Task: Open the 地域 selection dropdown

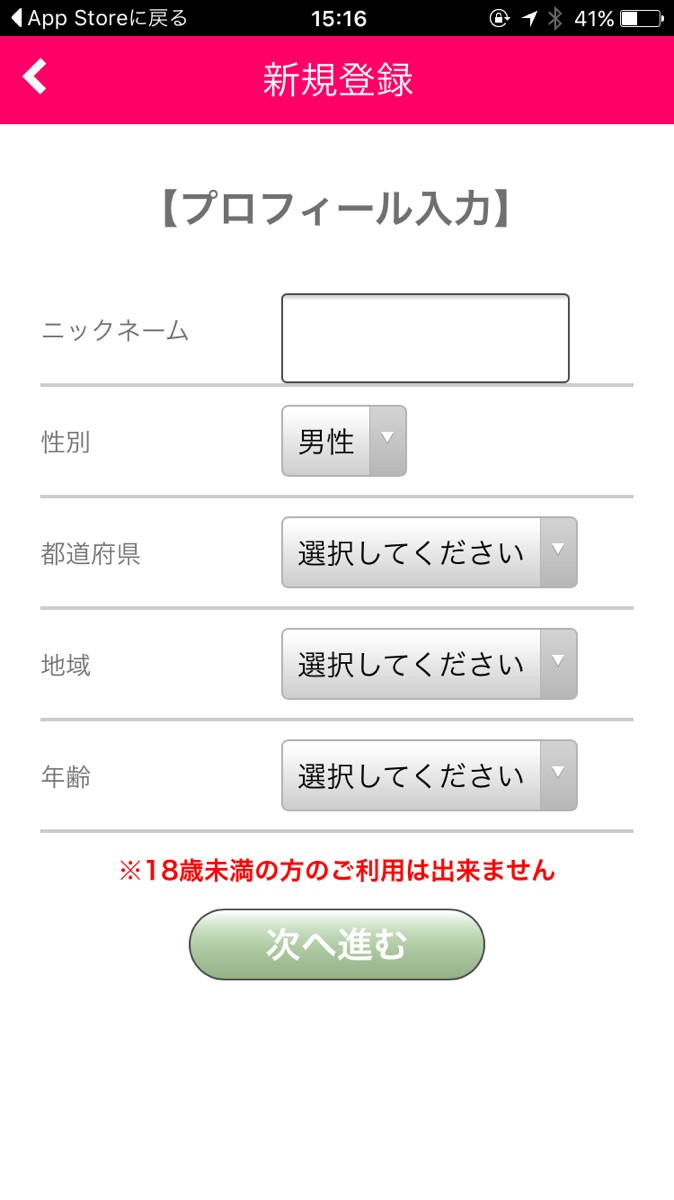Action: pos(429,664)
